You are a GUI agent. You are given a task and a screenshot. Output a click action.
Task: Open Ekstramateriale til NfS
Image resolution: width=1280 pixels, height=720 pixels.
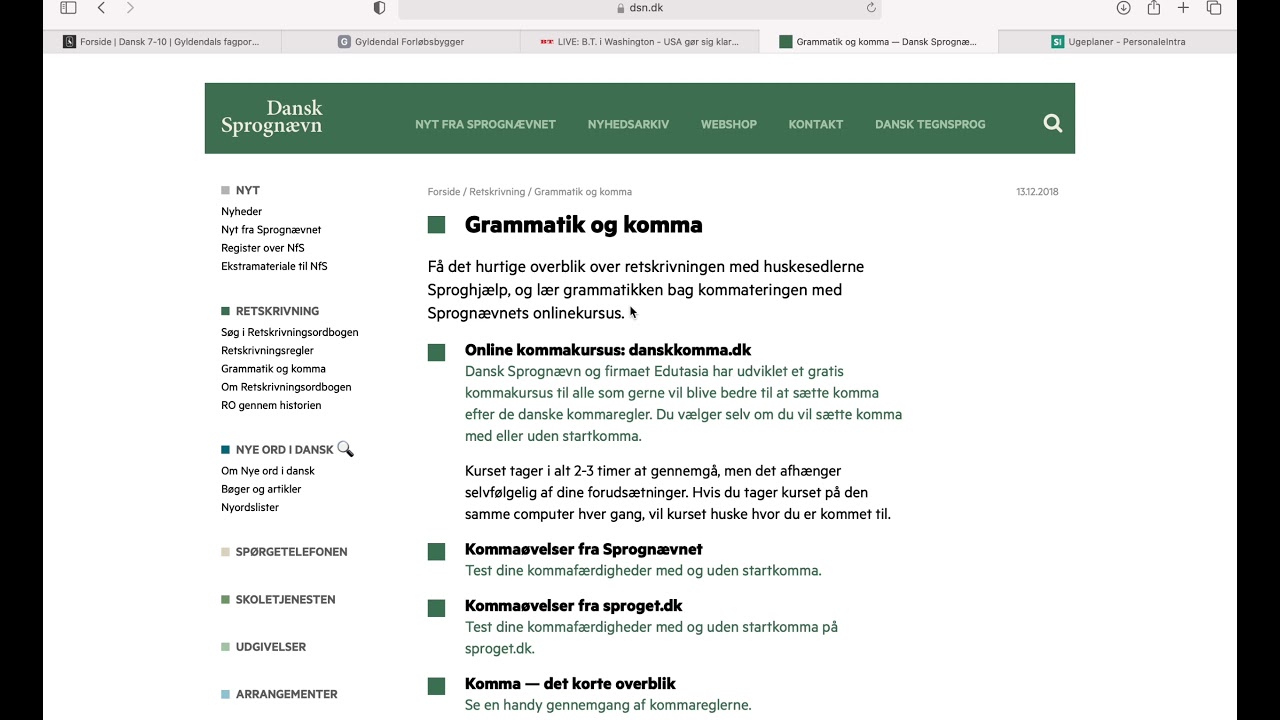click(x=274, y=266)
